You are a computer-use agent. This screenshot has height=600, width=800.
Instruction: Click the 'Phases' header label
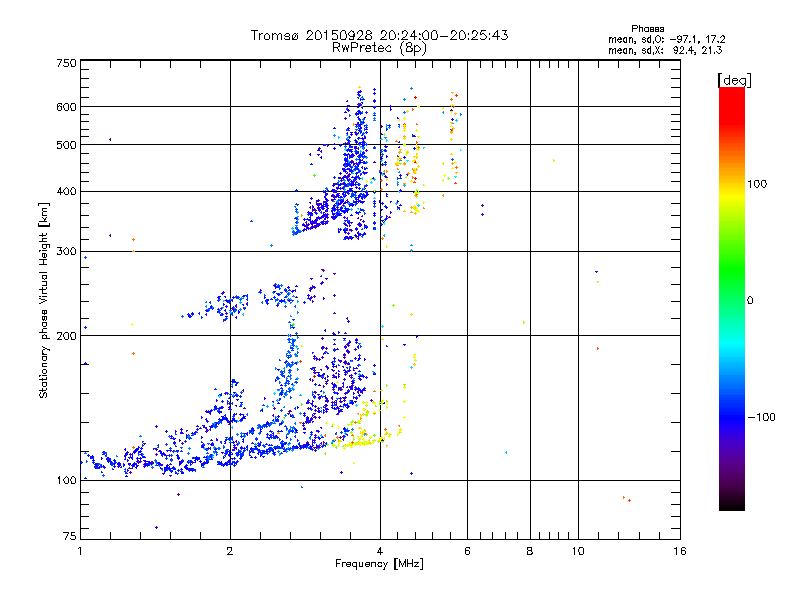point(647,29)
